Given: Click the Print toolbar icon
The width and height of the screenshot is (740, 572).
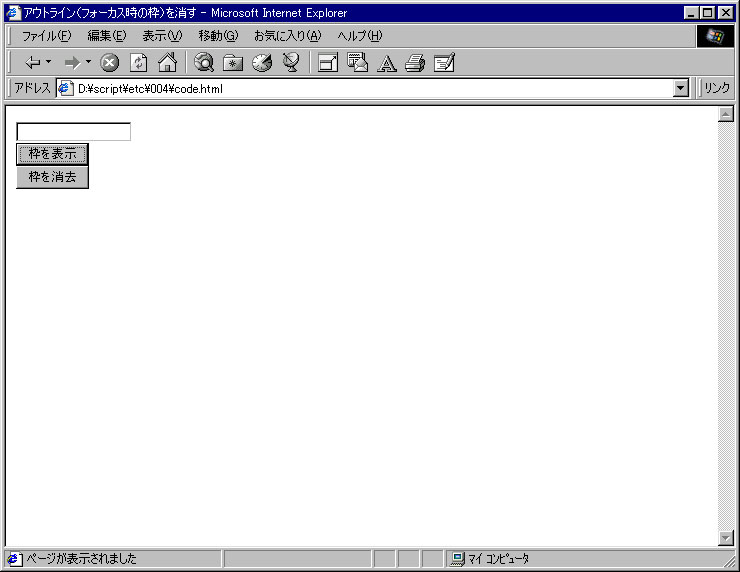Looking at the screenshot, I should [415, 62].
